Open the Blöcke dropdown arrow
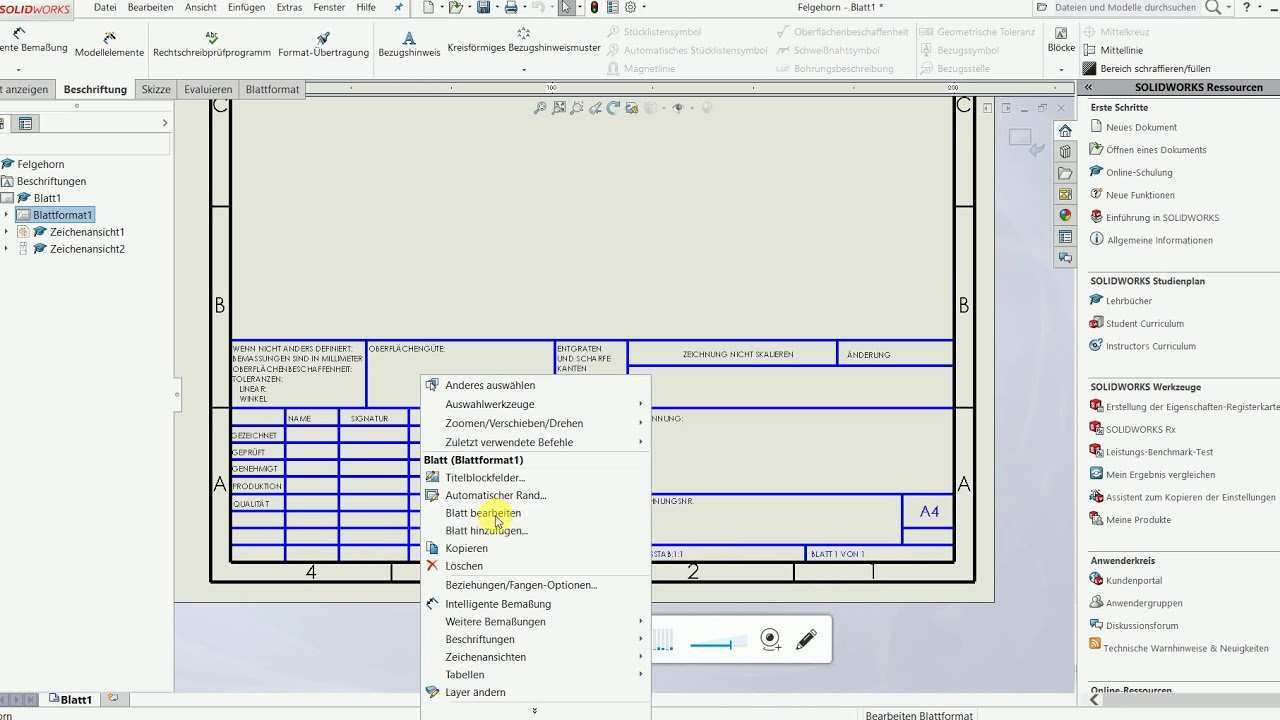This screenshot has width=1280, height=720. (1061, 70)
